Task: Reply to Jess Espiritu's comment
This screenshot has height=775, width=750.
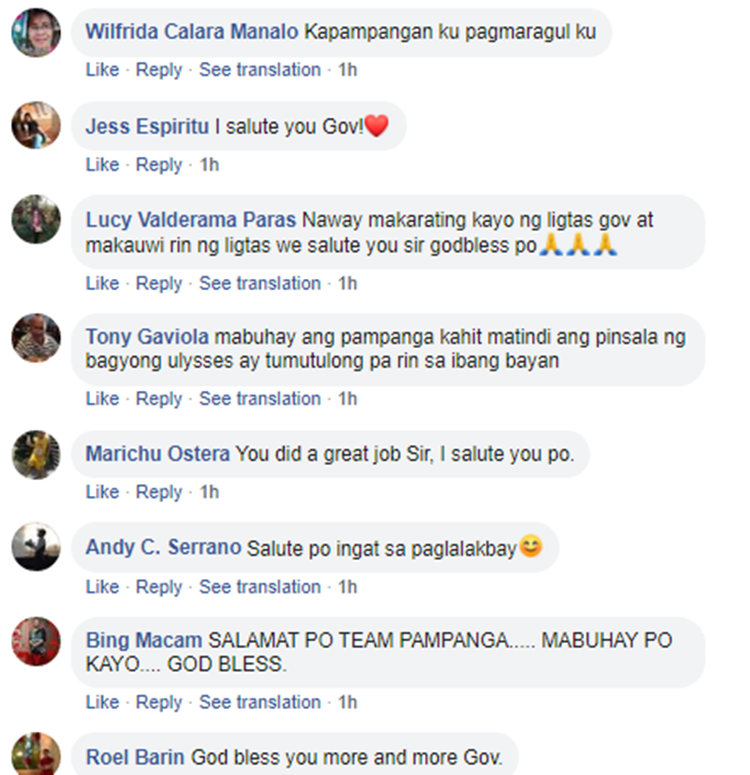Action: point(159,165)
